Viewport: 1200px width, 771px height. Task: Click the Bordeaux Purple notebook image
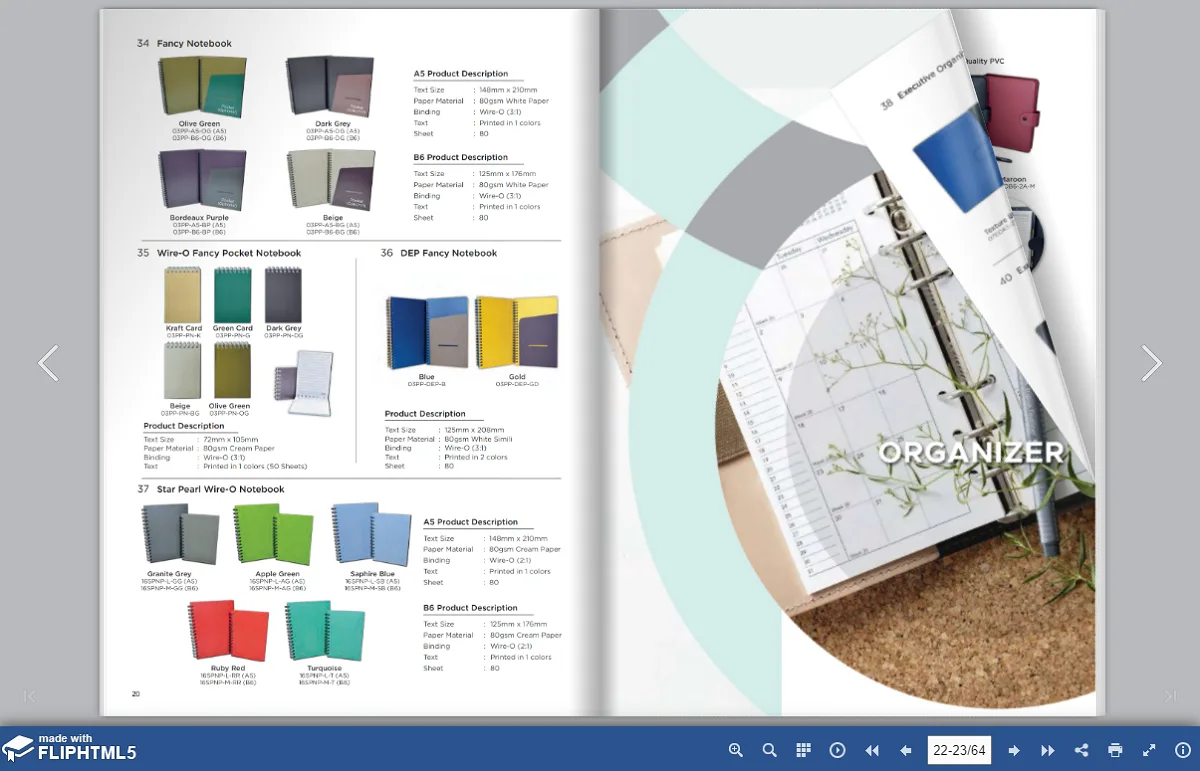(x=201, y=181)
